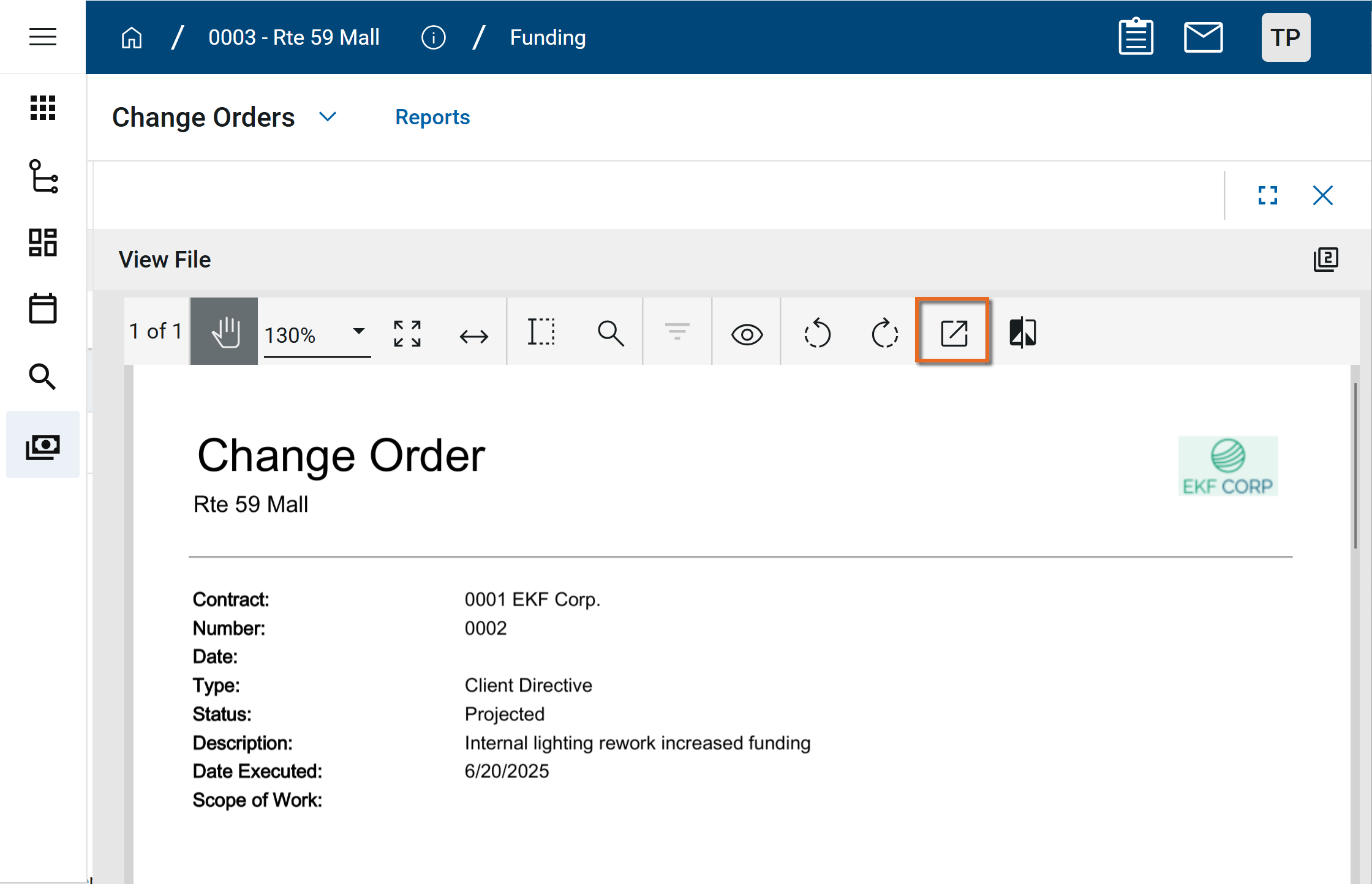
Task: Click the 0003 - Rte 59 Mall breadcrumb
Action: (294, 37)
